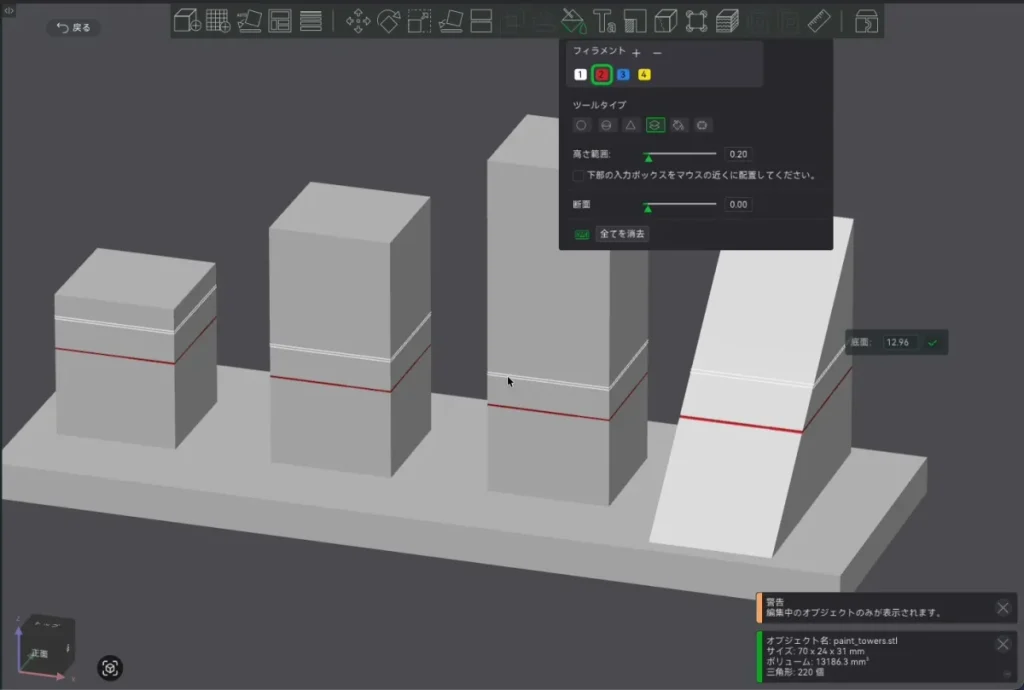The height and width of the screenshot is (690, 1024).
Task: Toggle the color painting bucket tool
Action: click(x=573, y=21)
